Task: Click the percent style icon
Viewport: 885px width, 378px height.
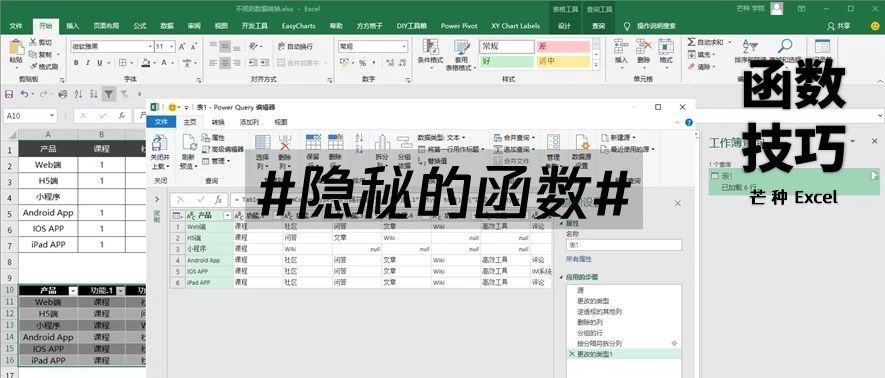Action: tap(362, 63)
